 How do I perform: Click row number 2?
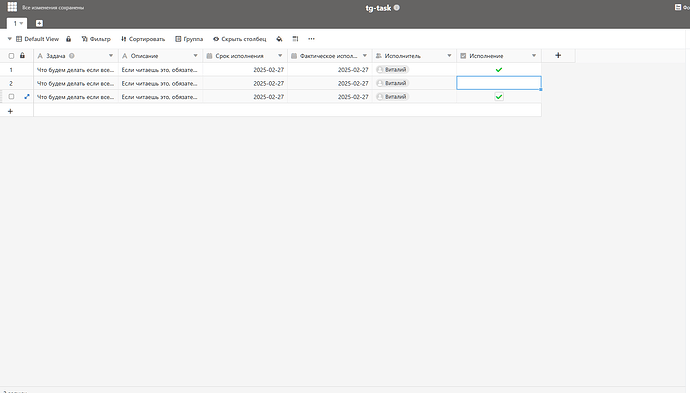tap(11, 83)
